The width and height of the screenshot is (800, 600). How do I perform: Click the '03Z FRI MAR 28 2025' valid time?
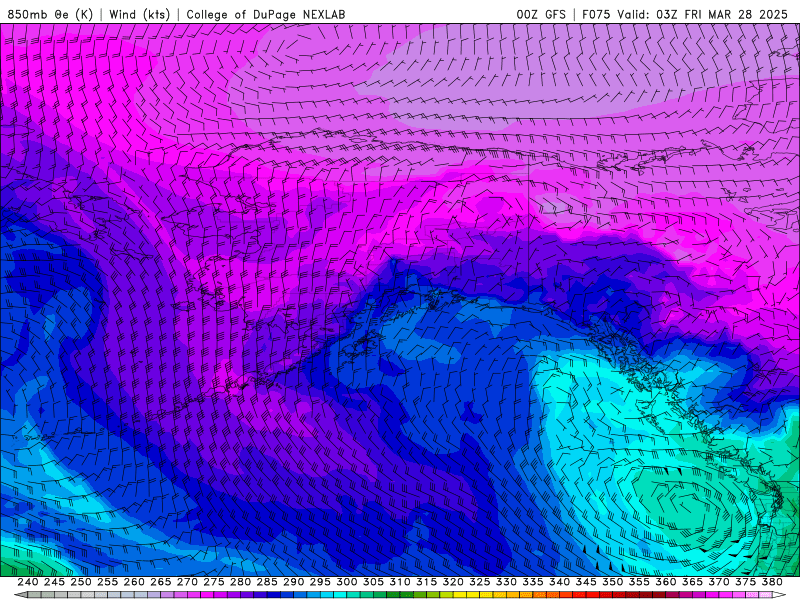pos(722,14)
